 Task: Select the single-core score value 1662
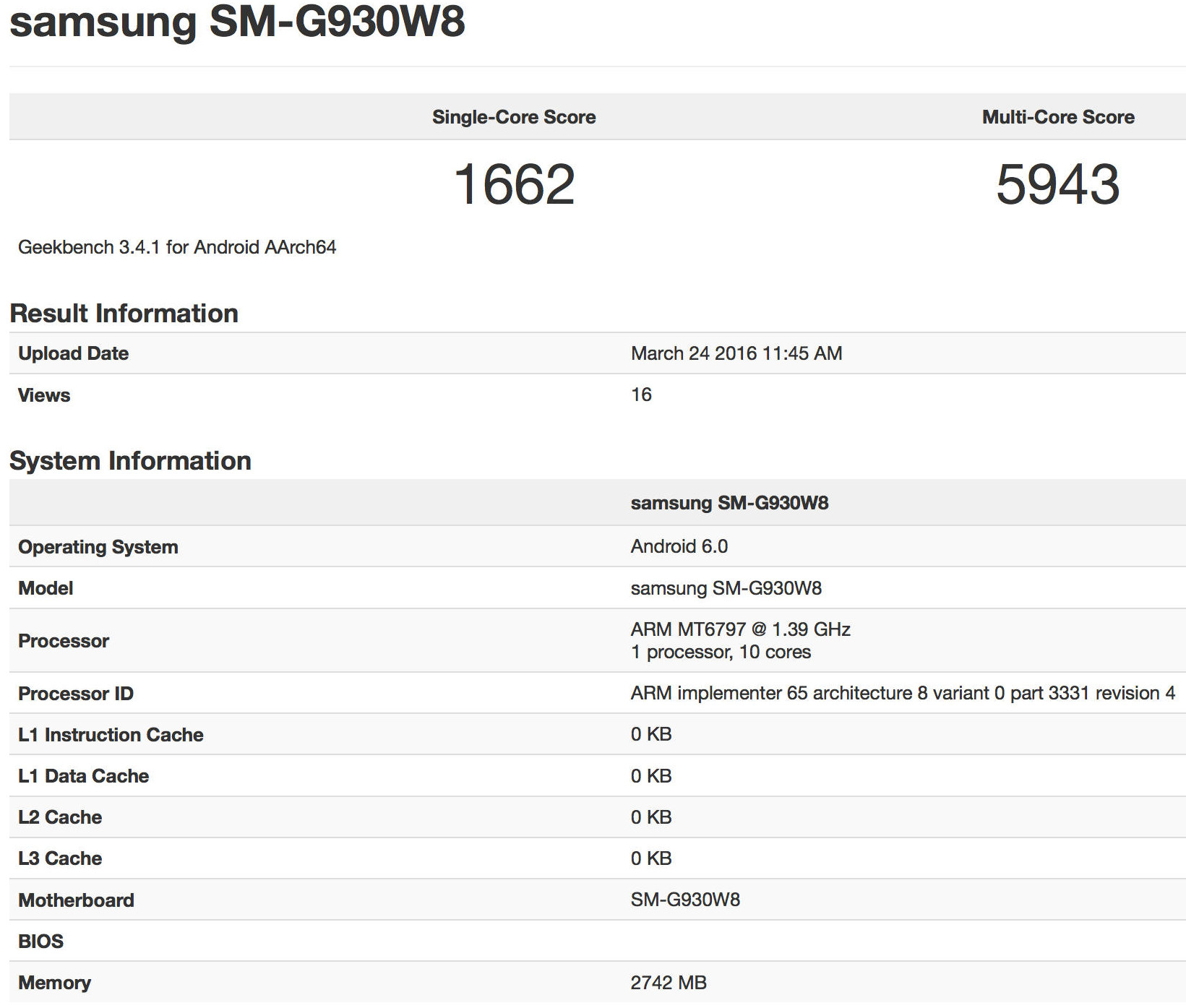click(514, 184)
